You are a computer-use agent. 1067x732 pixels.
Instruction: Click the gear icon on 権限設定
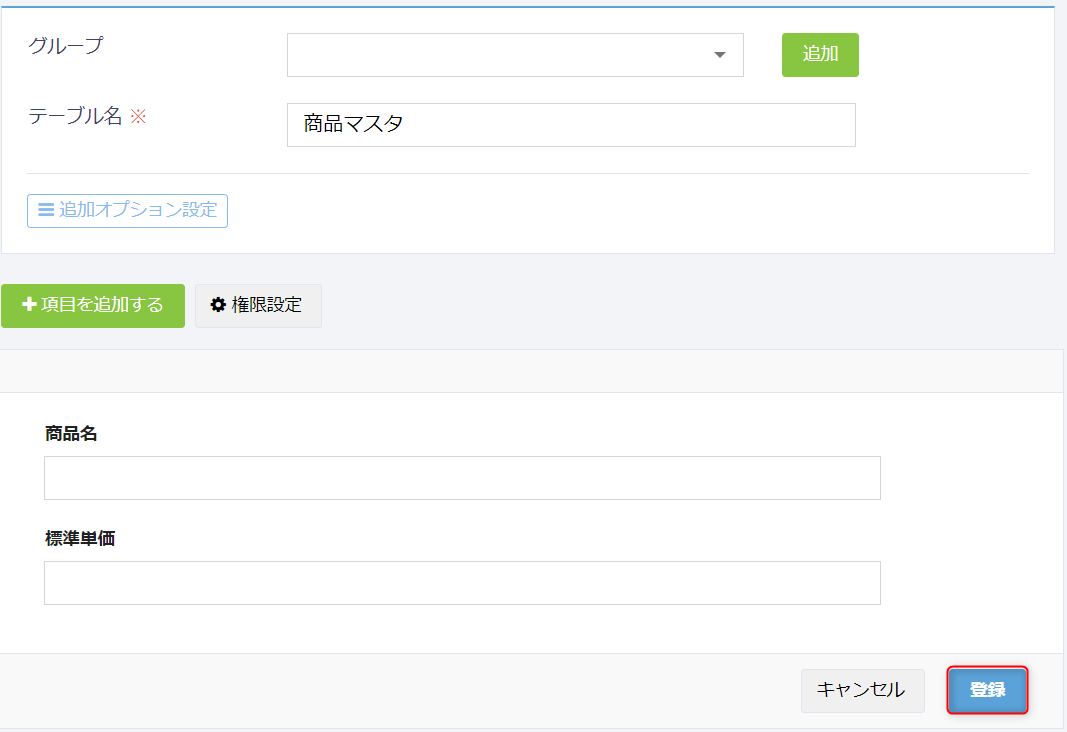pos(218,305)
